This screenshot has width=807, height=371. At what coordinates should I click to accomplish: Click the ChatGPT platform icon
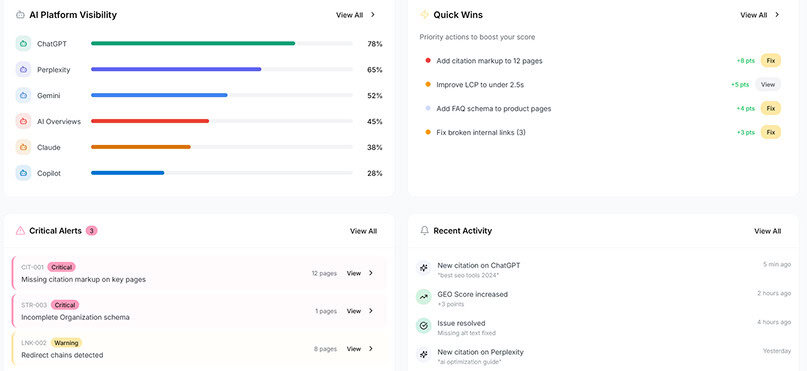point(23,44)
